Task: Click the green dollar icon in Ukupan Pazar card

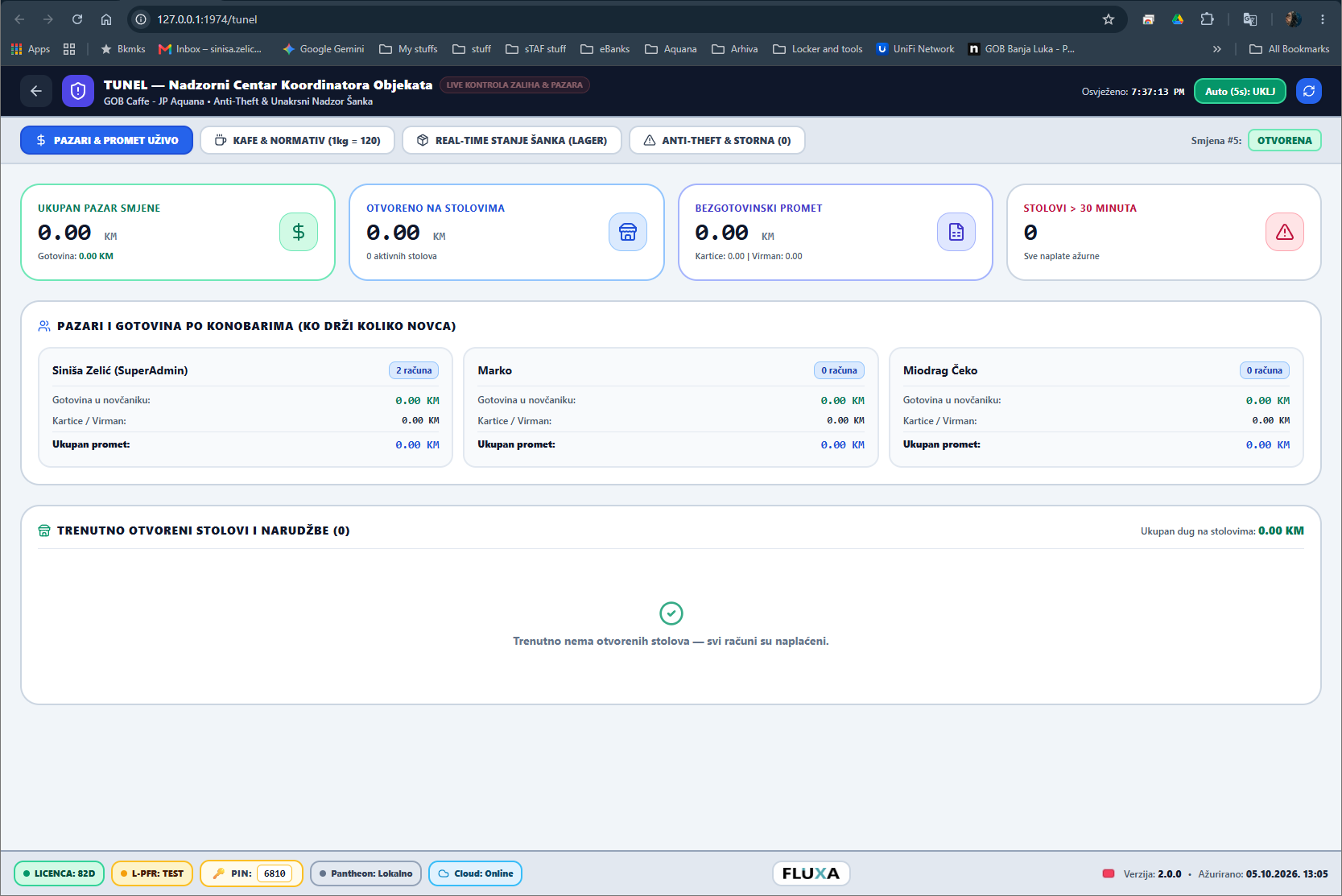Action: point(299,232)
